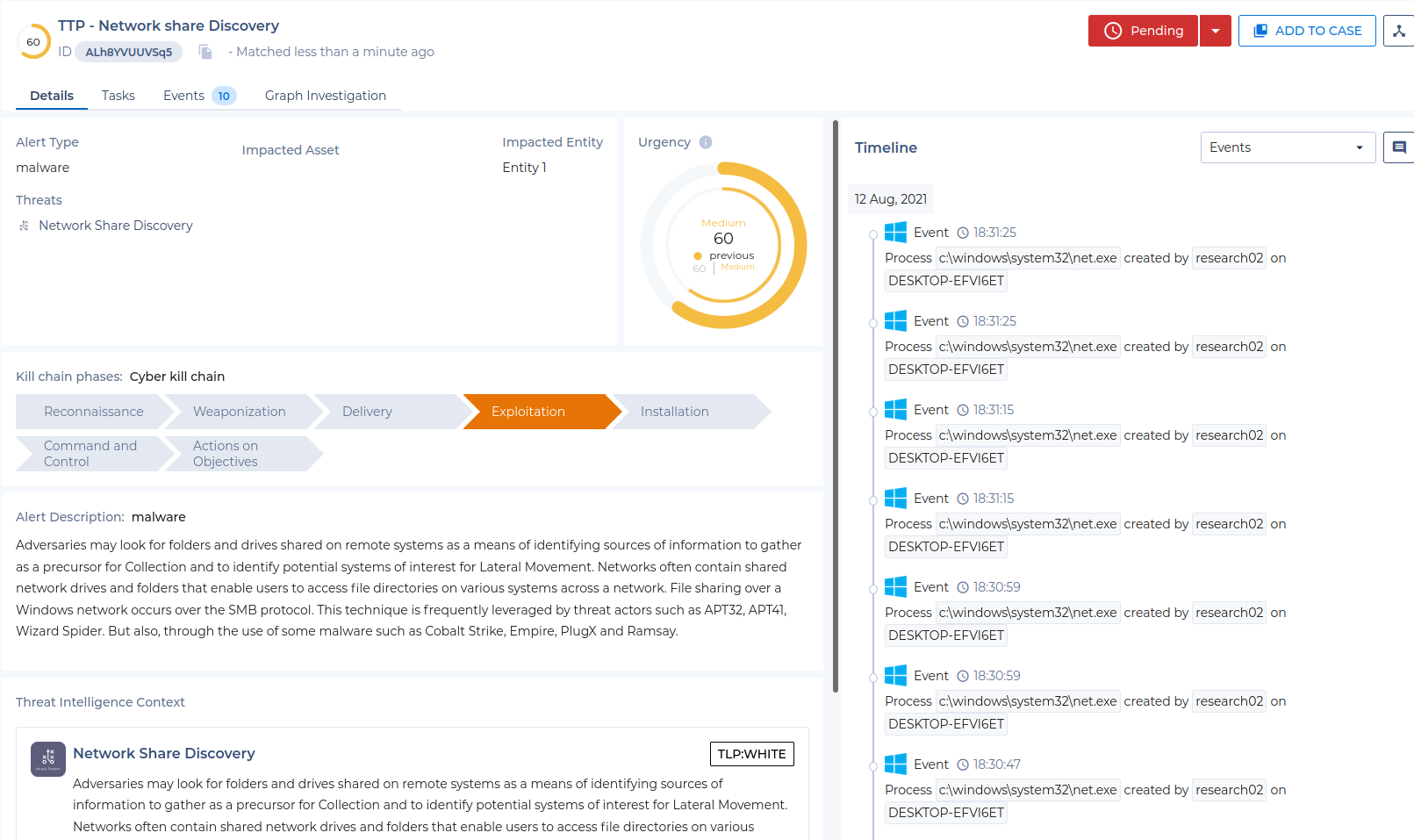
Task: Click the vertical scrollbar between the panels
Action: coord(836,406)
